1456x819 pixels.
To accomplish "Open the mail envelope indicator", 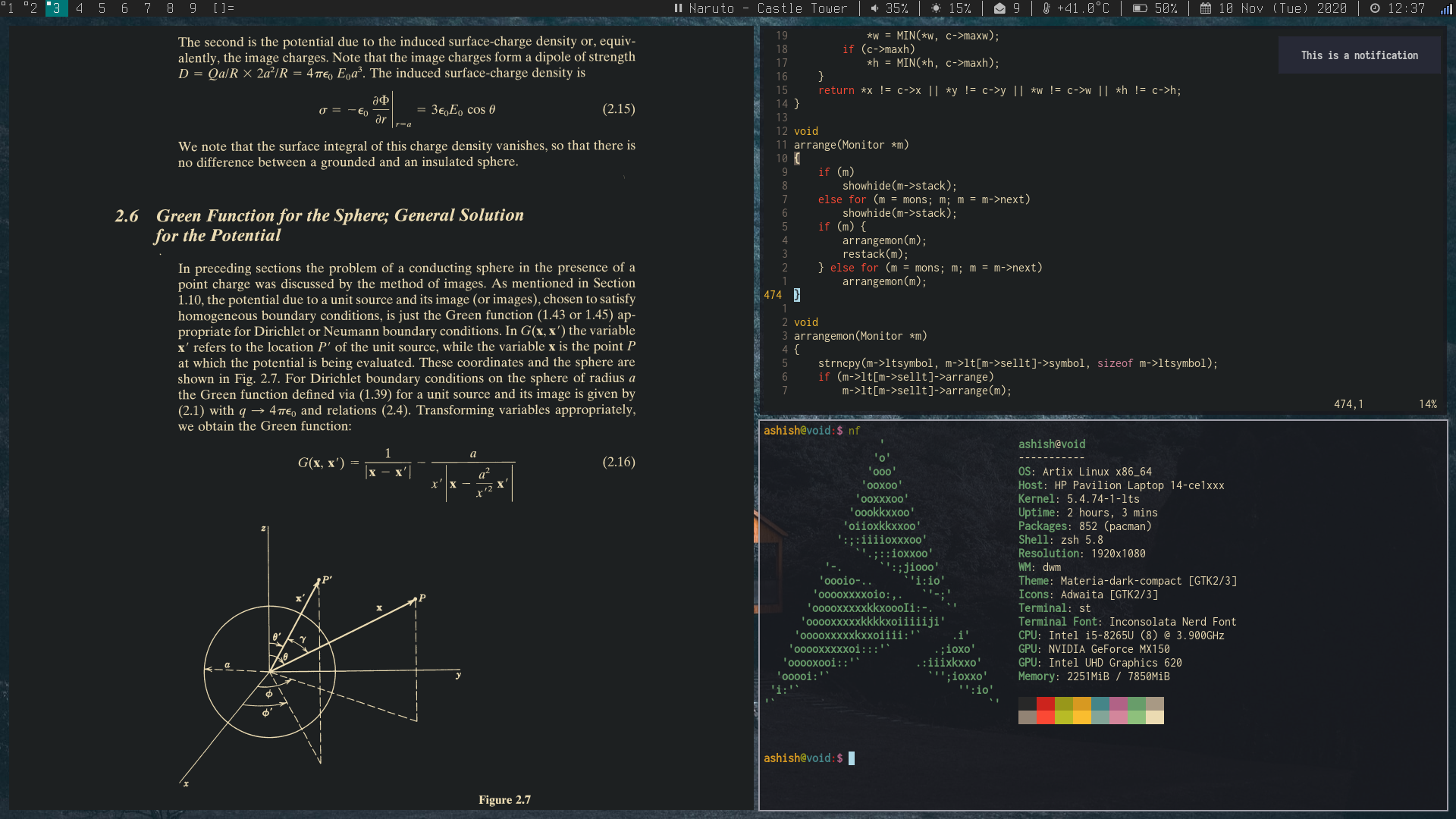I will 999,8.
